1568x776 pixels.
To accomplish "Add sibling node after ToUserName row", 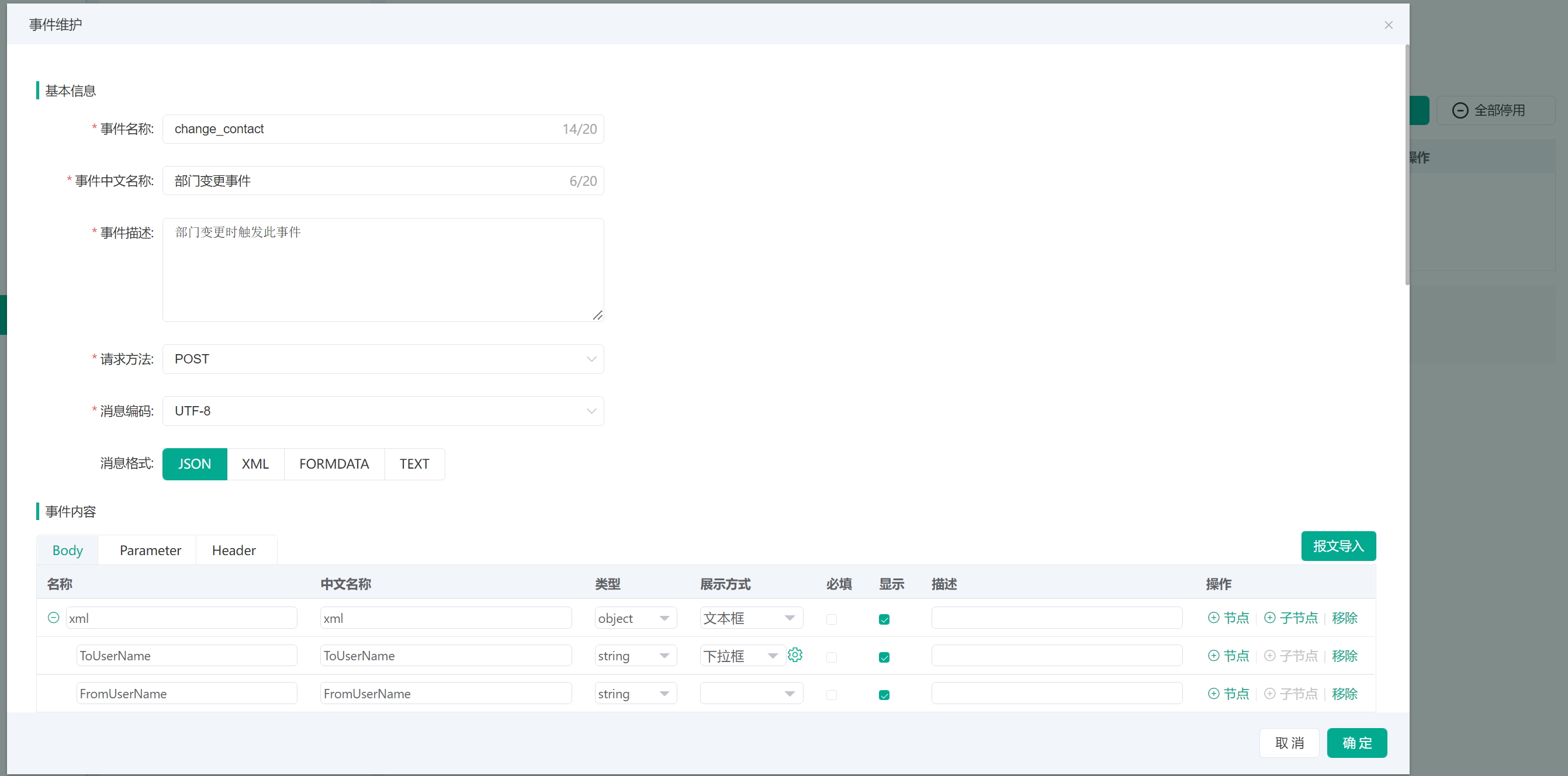I will pyautogui.click(x=1228, y=656).
